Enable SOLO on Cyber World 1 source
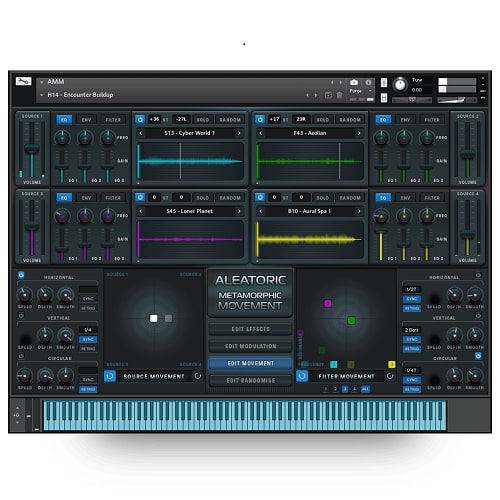 (x=202, y=120)
